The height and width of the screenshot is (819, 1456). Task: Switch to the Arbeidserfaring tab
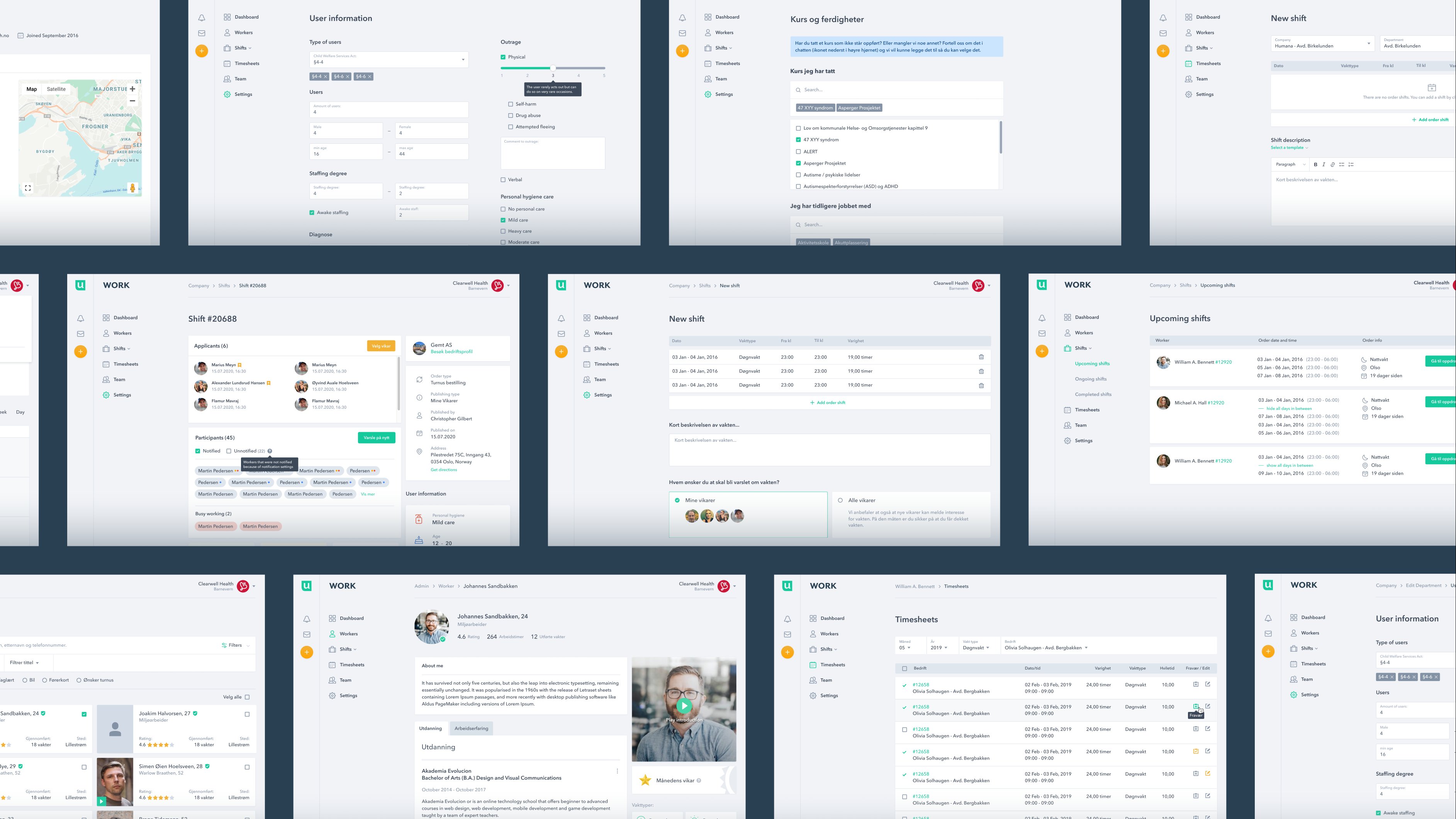point(471,728)
